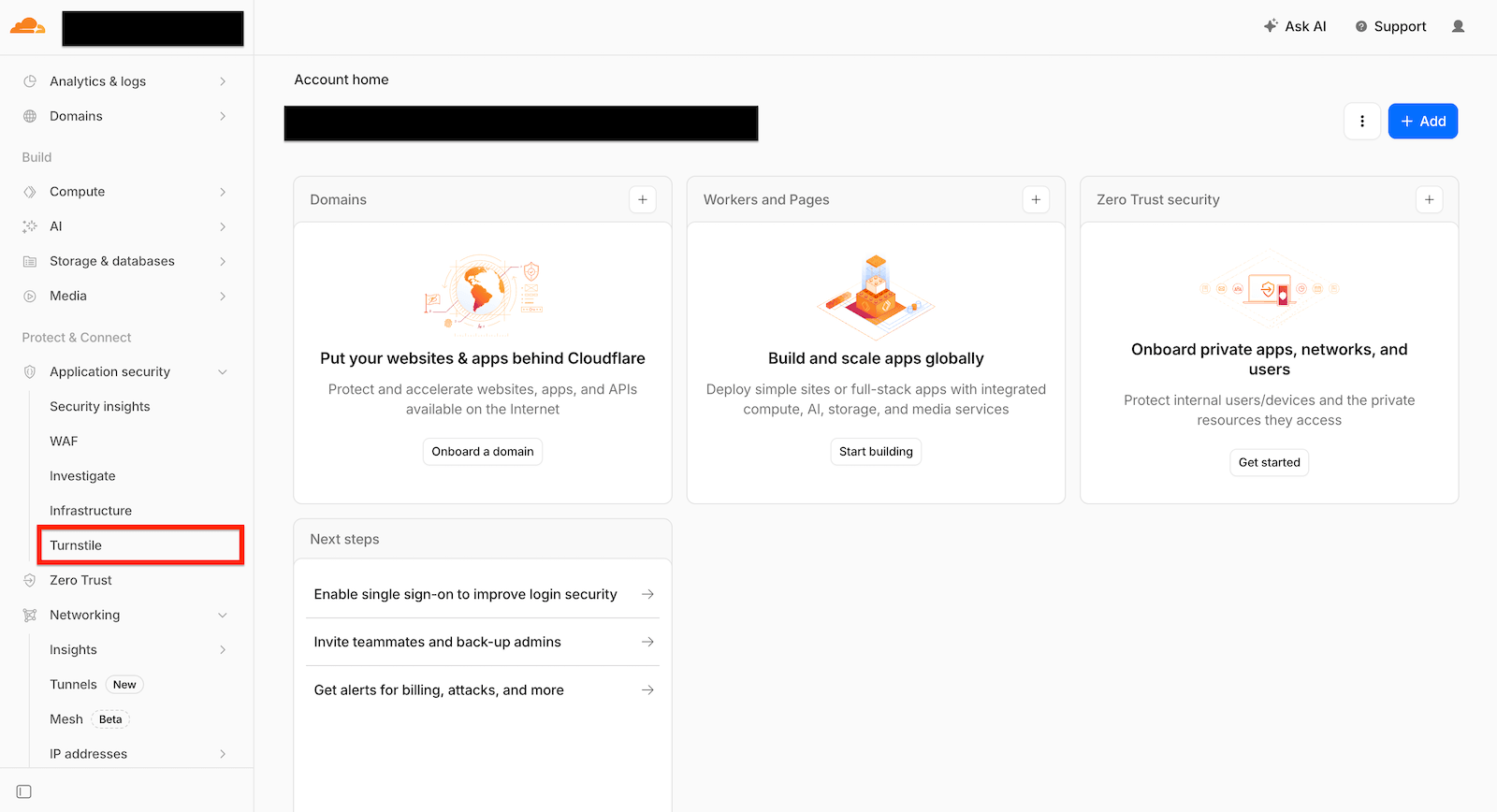This screenshot has height=812, width=1497.
Task: Go to Zero Trust in sidebar
Action: click(x=80, y=580)
